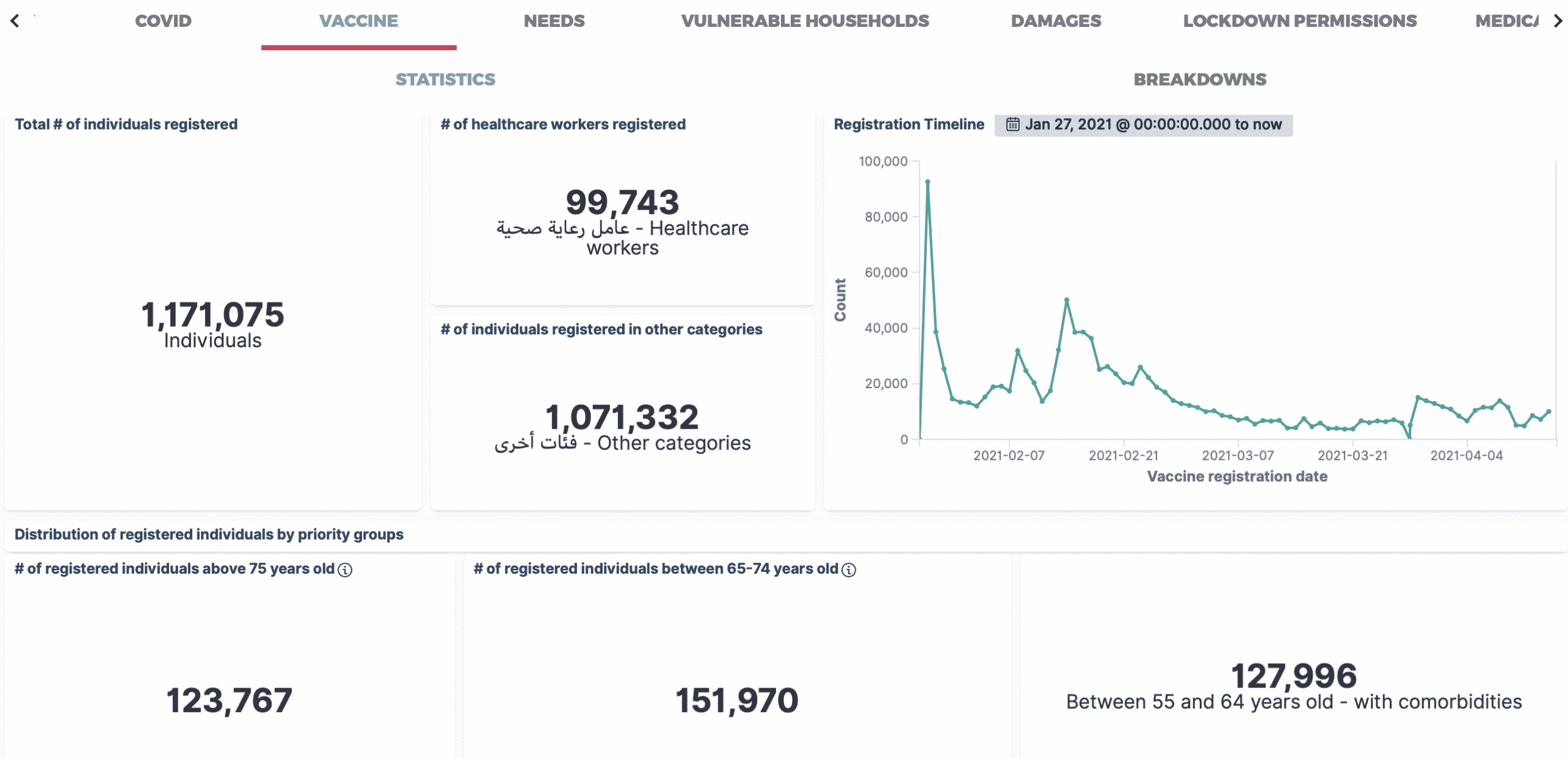Go to the DAMAGES tab

pos(1055,21)
